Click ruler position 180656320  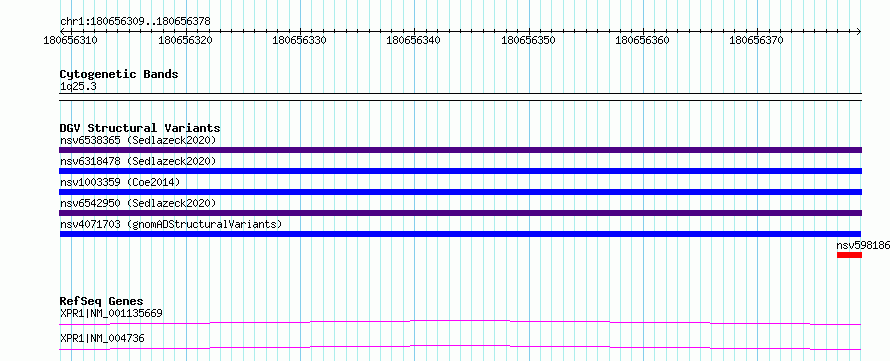(x=185, y=40)
